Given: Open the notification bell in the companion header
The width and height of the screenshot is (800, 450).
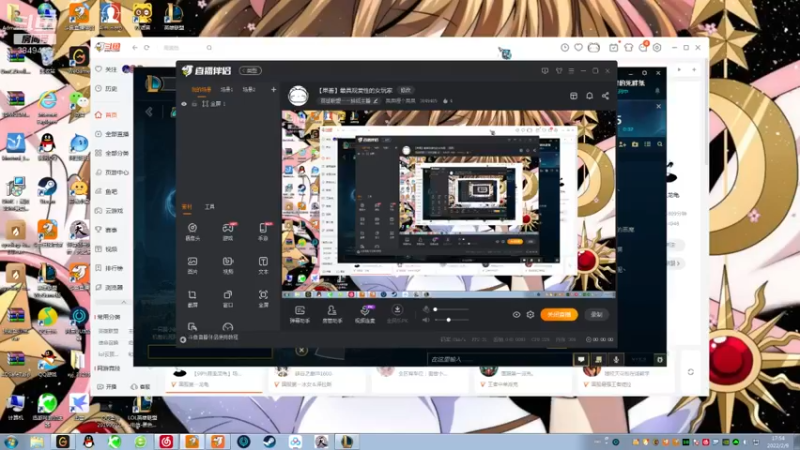Looking at the screenshot, I should tap(589, 96).
